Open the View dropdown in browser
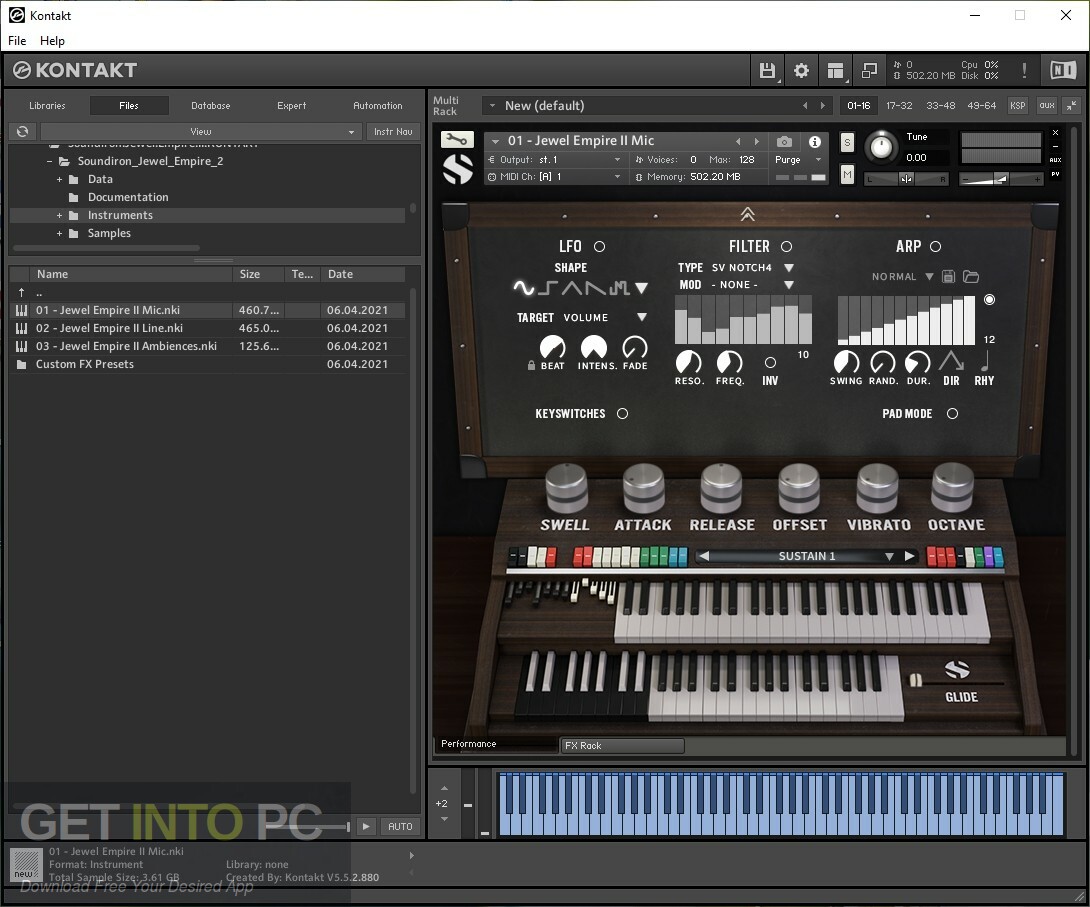 pyautogui.click(x=201, y=131)
